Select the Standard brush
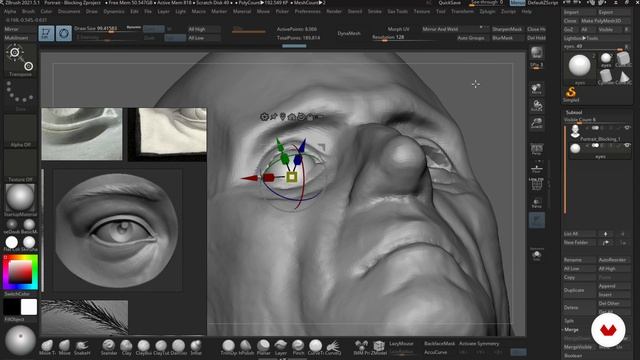This screenshot has height=360, width=640. tap(109, 348)
